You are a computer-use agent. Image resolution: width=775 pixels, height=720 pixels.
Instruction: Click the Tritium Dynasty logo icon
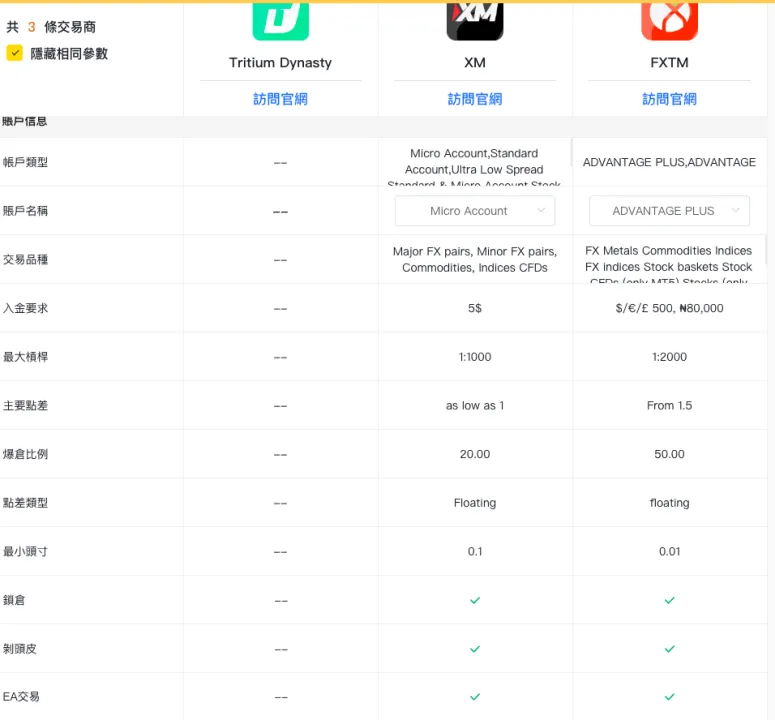[x=280, y=21]
